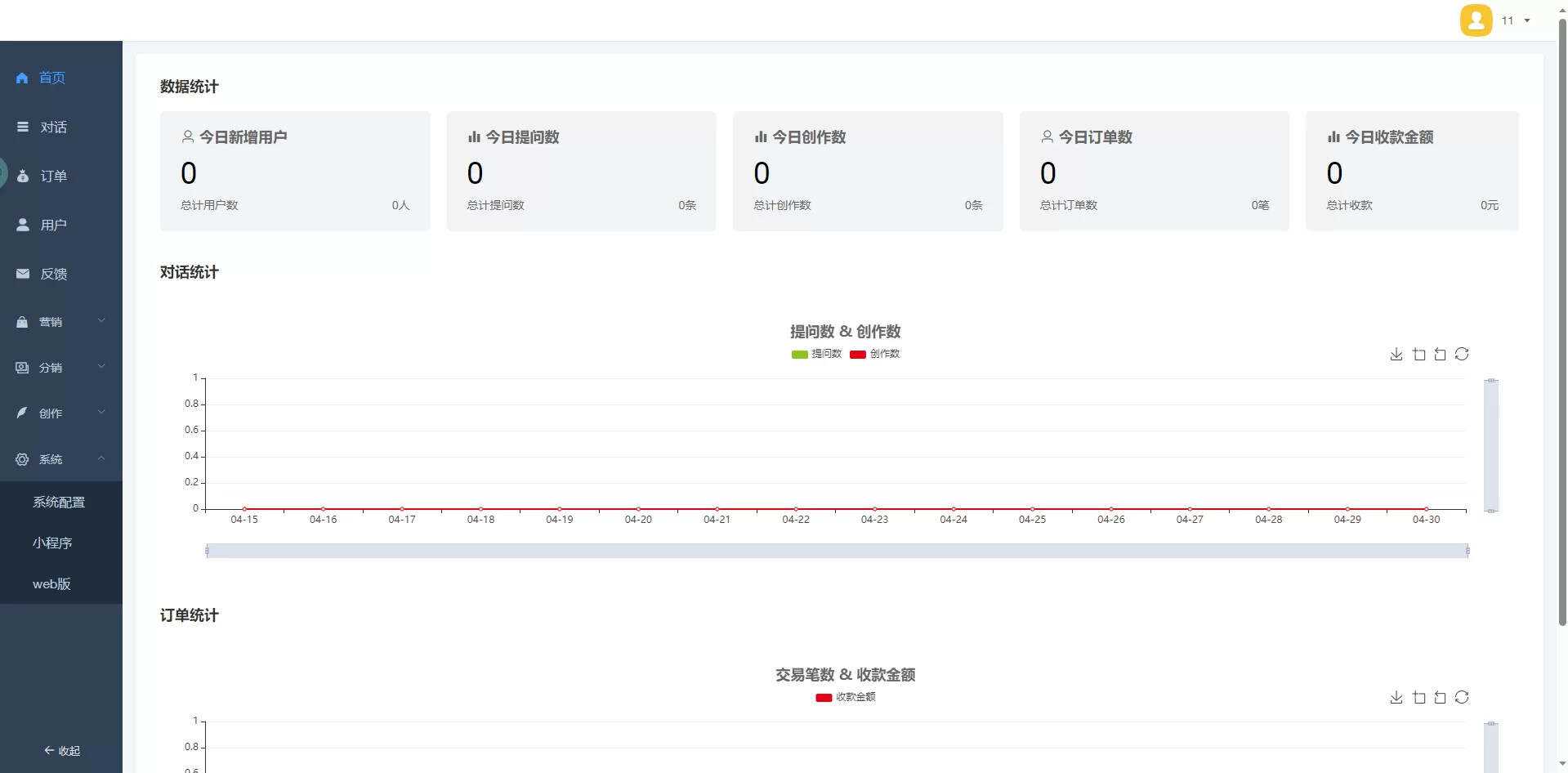
Task: Click area zoom icon on 对话统计 chart
Action: 1419,354
